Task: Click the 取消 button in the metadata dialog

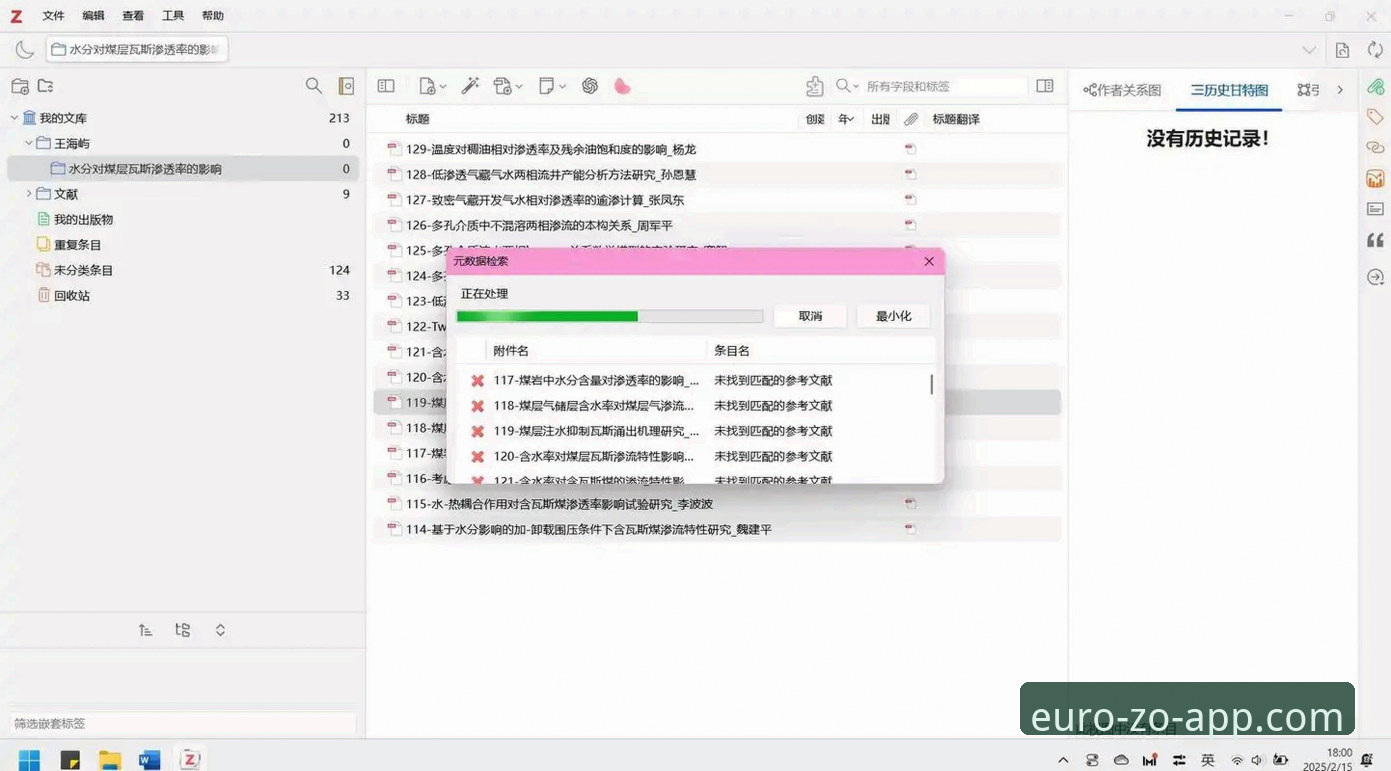Action: pyautogui.click(x=810, y=316)
